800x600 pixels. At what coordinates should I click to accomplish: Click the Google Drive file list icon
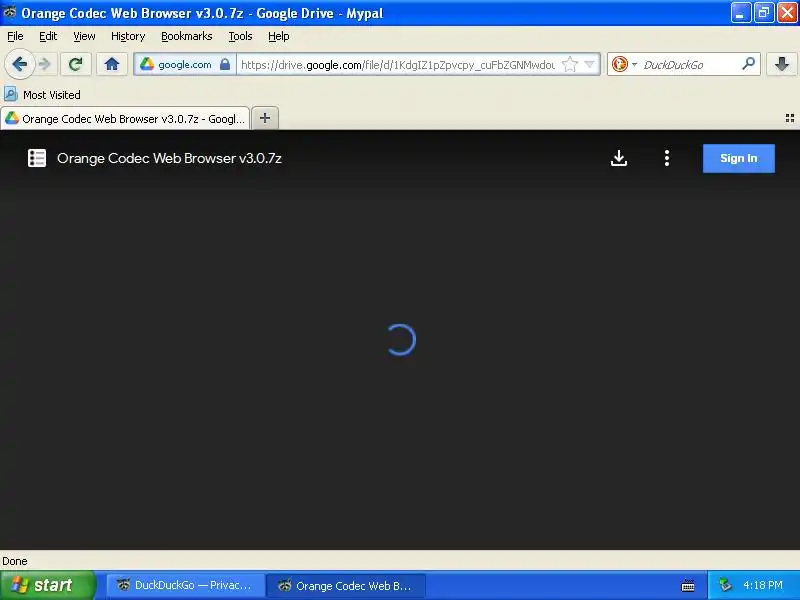[37, 158]
